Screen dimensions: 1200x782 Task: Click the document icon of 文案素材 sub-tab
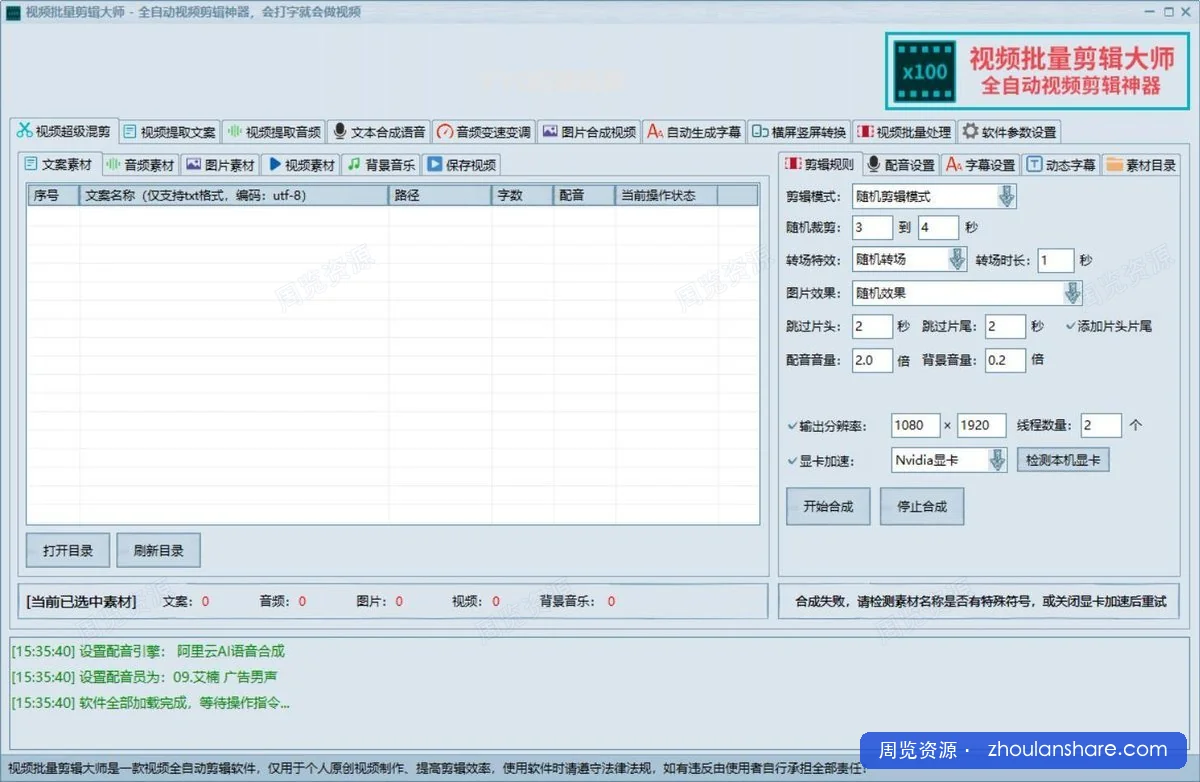[31, 164]
